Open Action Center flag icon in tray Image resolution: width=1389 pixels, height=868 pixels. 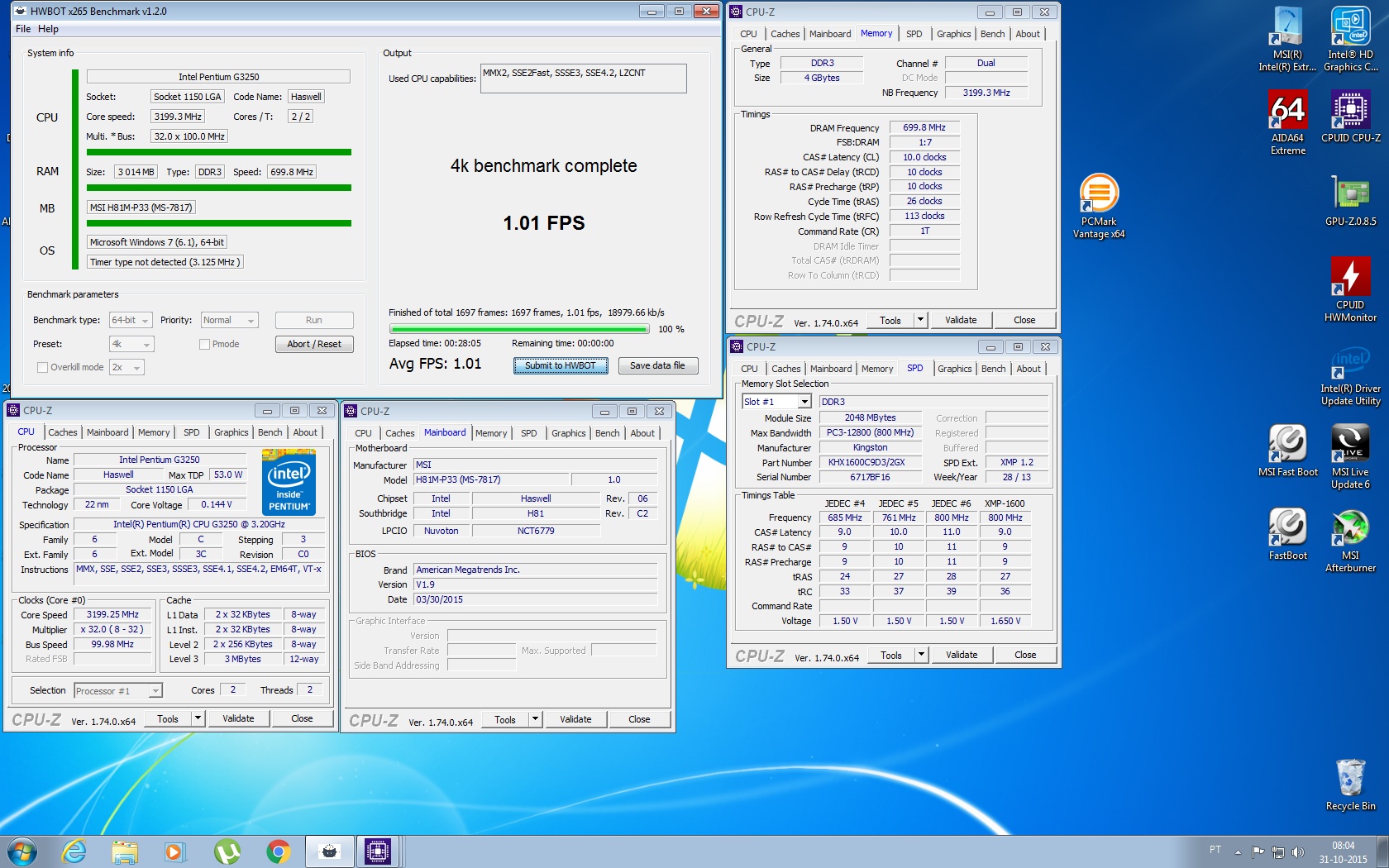pos(1258,851)
